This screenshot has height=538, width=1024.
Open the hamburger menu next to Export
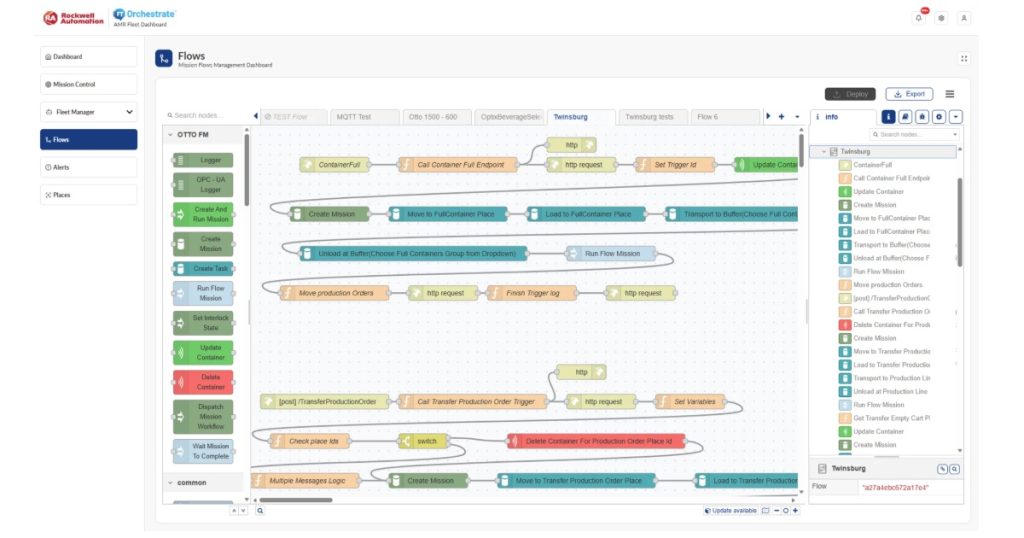coord(950,94)
